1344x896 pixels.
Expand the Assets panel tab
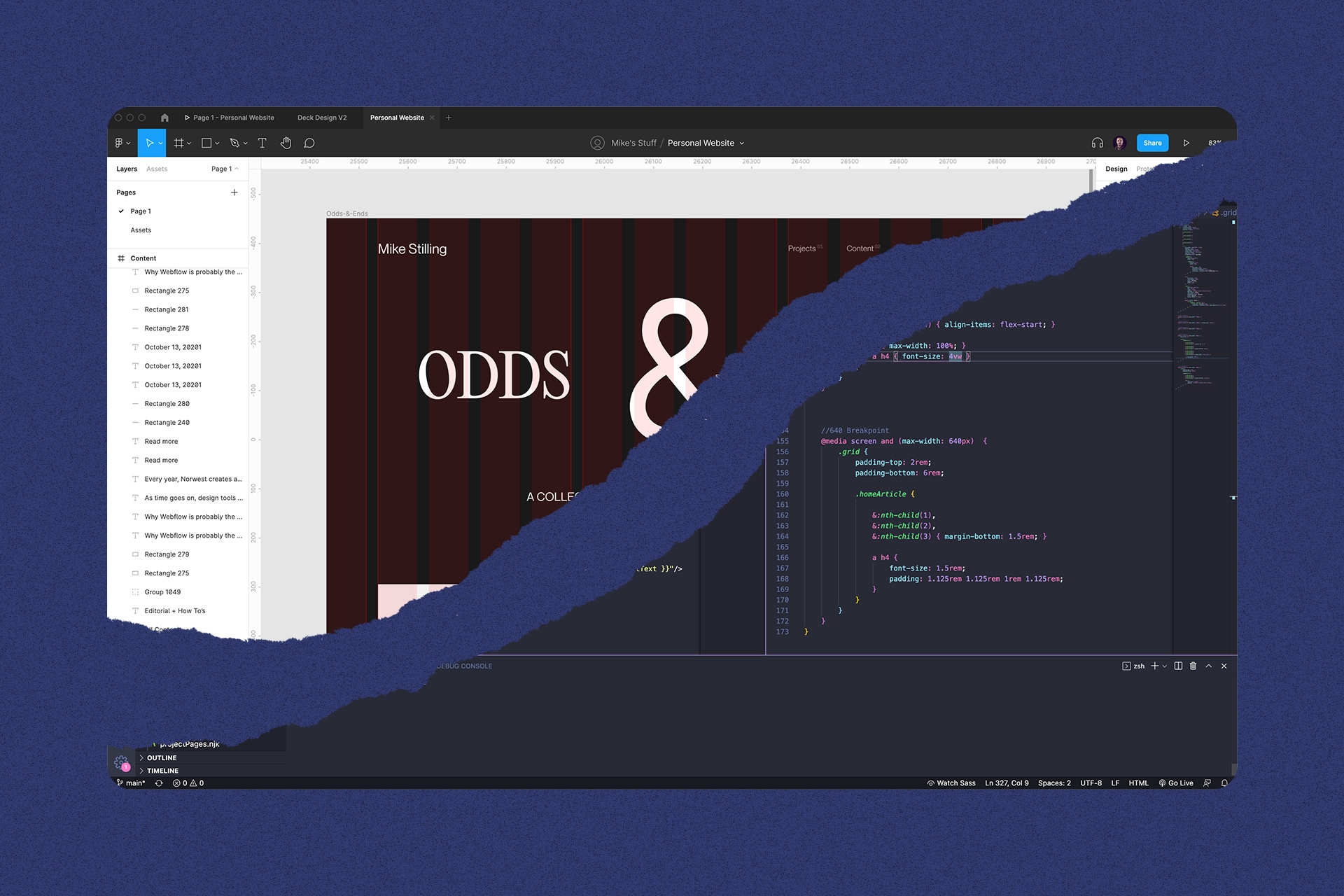pyautogui.click(x=157, y=168)
